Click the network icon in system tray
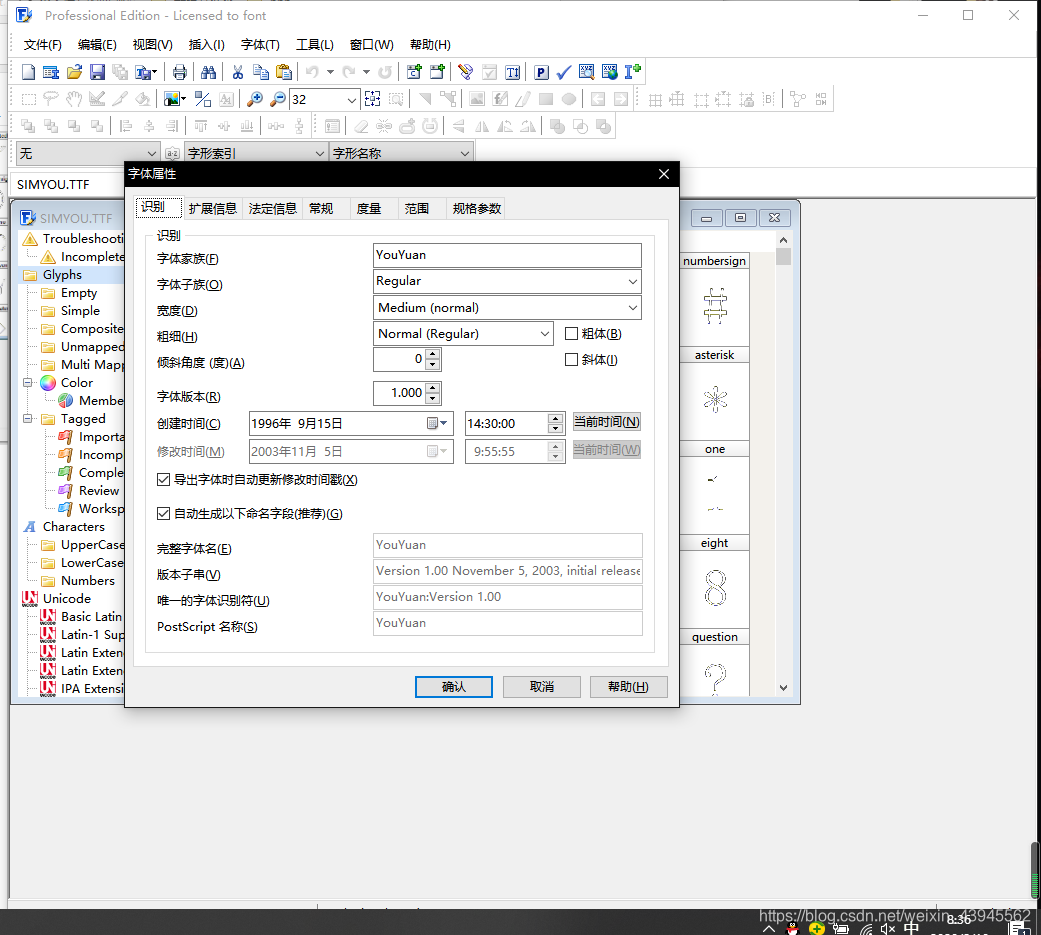The width and height of the screenshot is (1041, 935). click(x=866, y=928)
